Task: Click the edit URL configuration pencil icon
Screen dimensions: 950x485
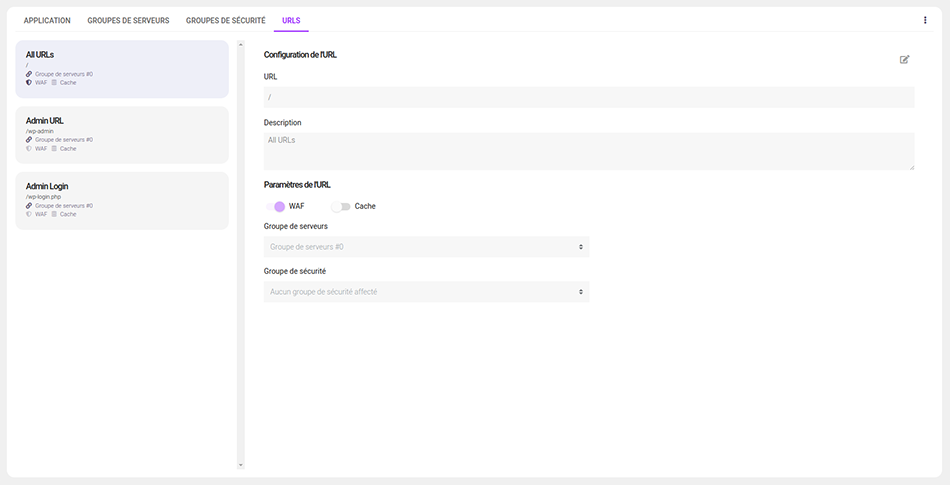Action: 904,60
